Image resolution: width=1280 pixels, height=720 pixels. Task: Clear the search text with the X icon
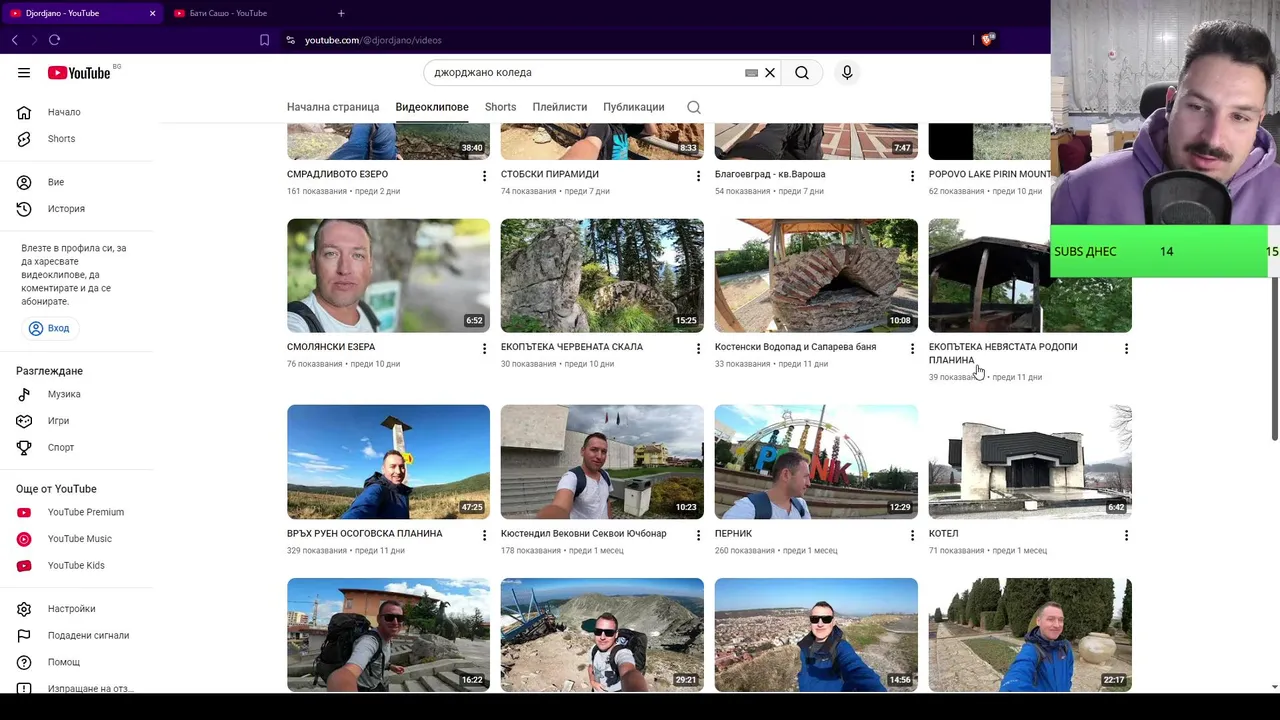pos(770,72)
